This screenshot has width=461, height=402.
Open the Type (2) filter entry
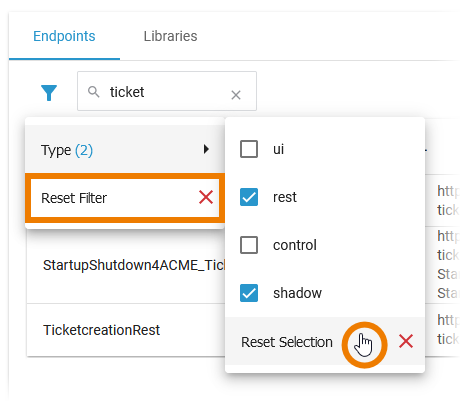point(125,149)
